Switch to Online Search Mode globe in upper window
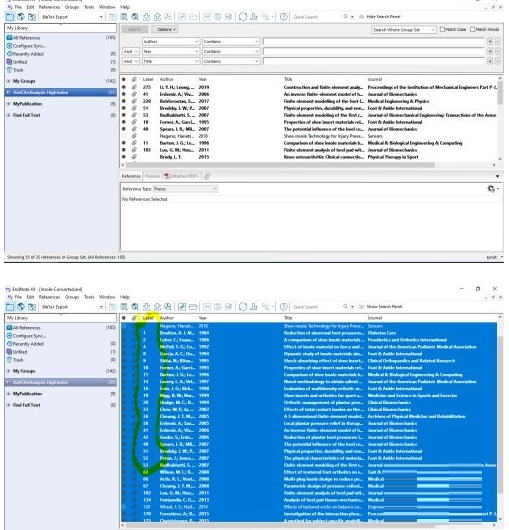Image resolution: width=509 pixels, height=530 pixels. (x=21, y=17)
